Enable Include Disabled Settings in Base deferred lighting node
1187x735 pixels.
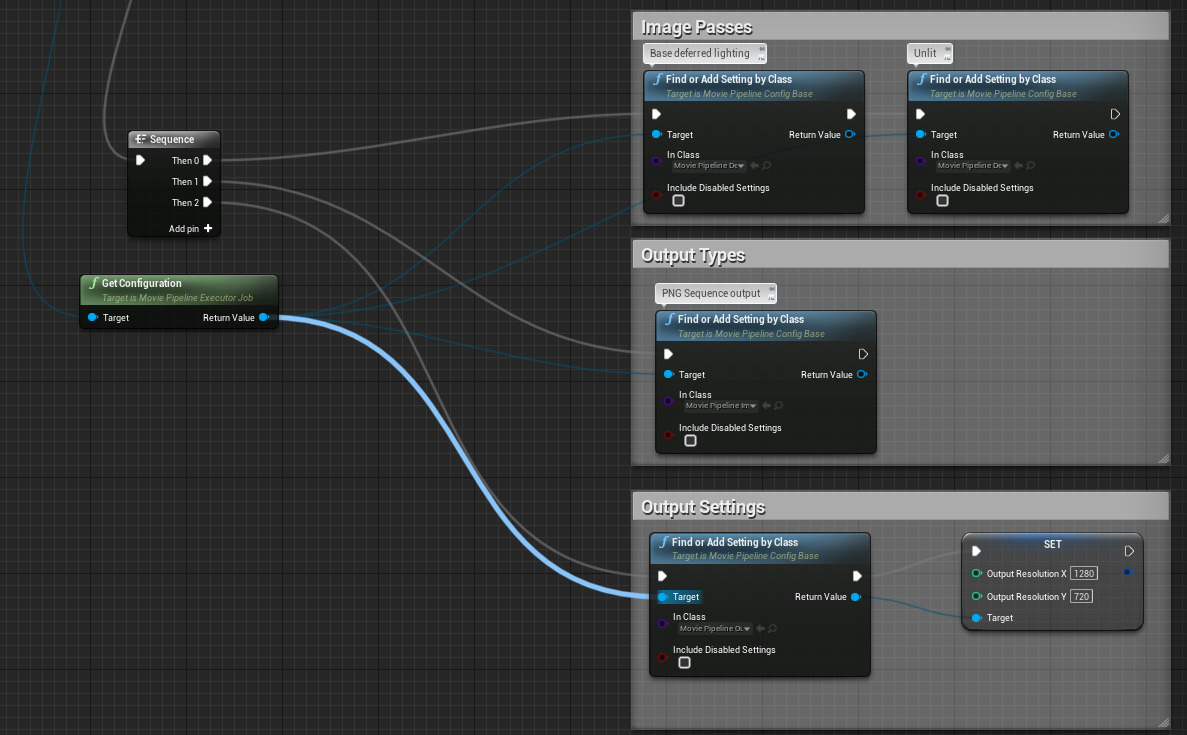[x=679, y=201]
